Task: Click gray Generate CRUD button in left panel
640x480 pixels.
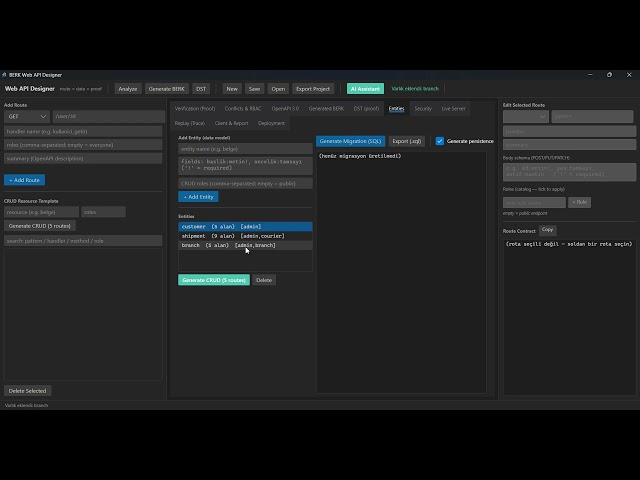Action: 40,226
